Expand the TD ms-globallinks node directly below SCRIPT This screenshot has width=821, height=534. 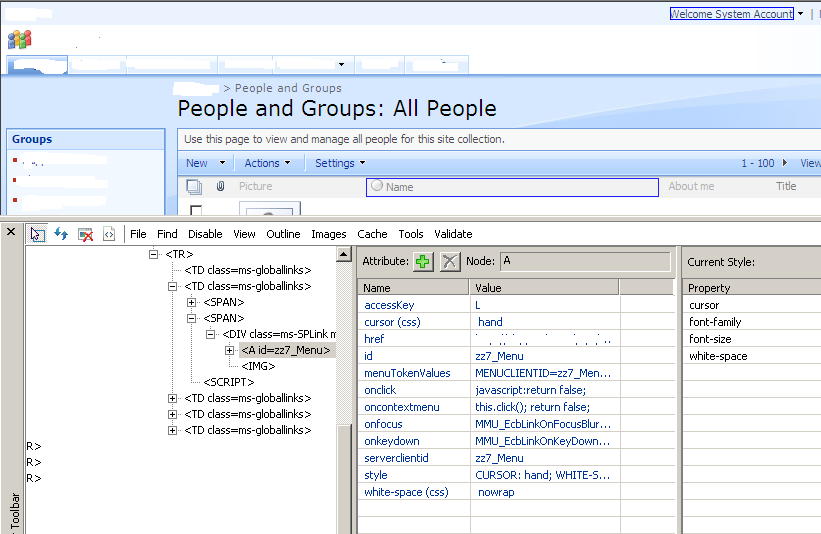click(x=172, y=398)
